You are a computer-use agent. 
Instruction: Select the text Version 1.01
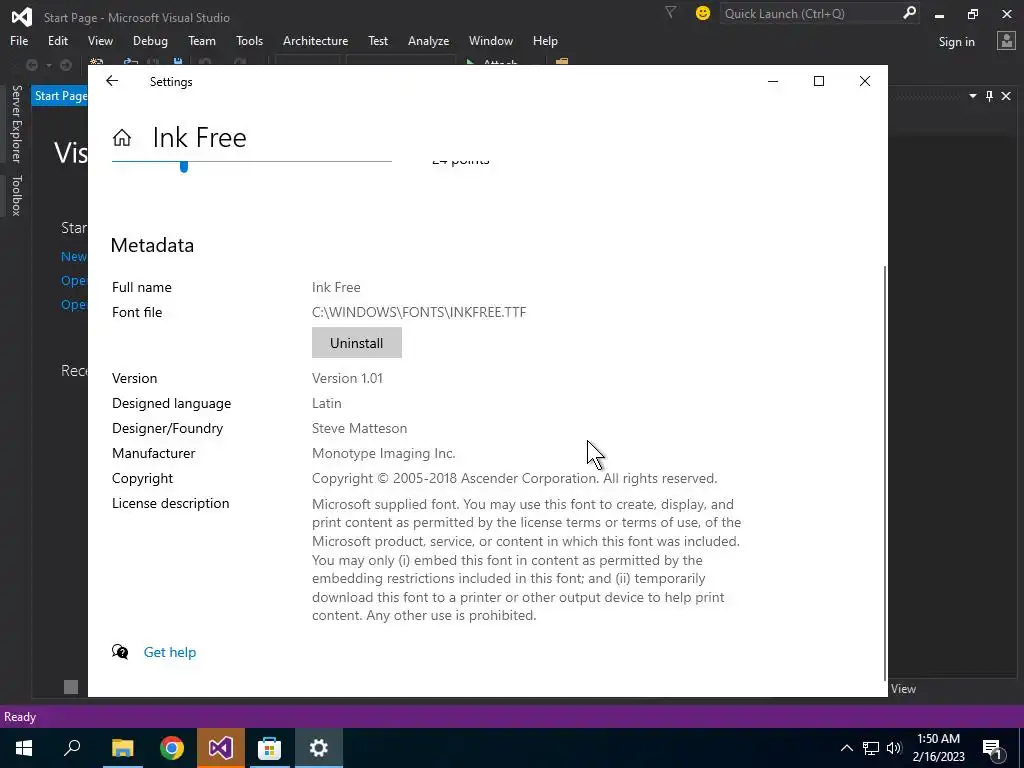pos(347,378)
